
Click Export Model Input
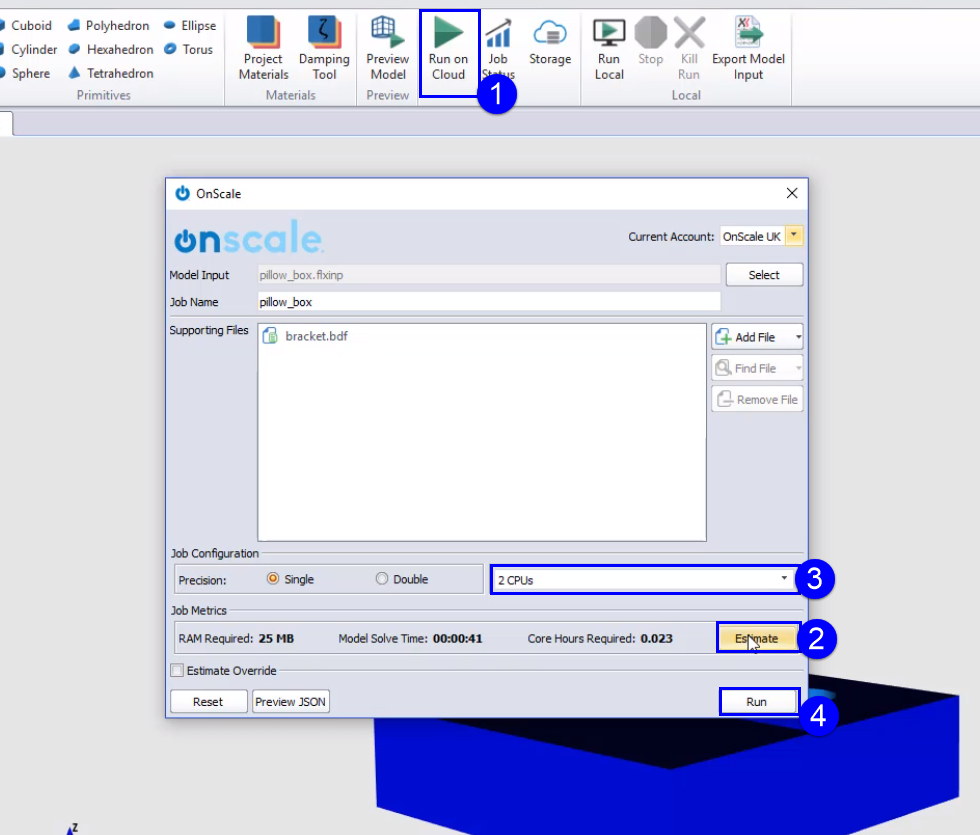point(748,49)
